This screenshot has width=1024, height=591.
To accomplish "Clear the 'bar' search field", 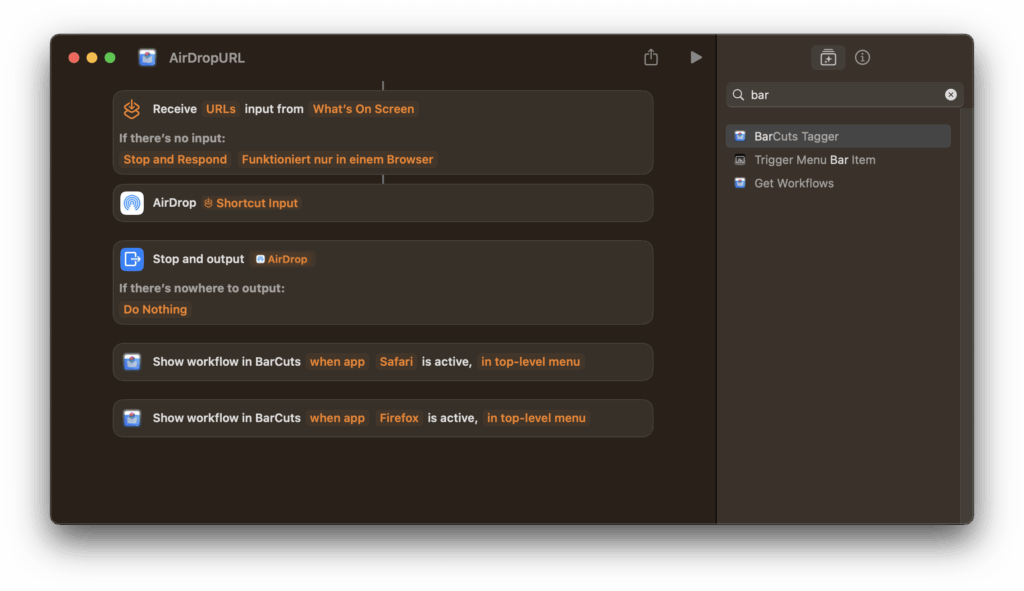I will [x=950, y=95].
